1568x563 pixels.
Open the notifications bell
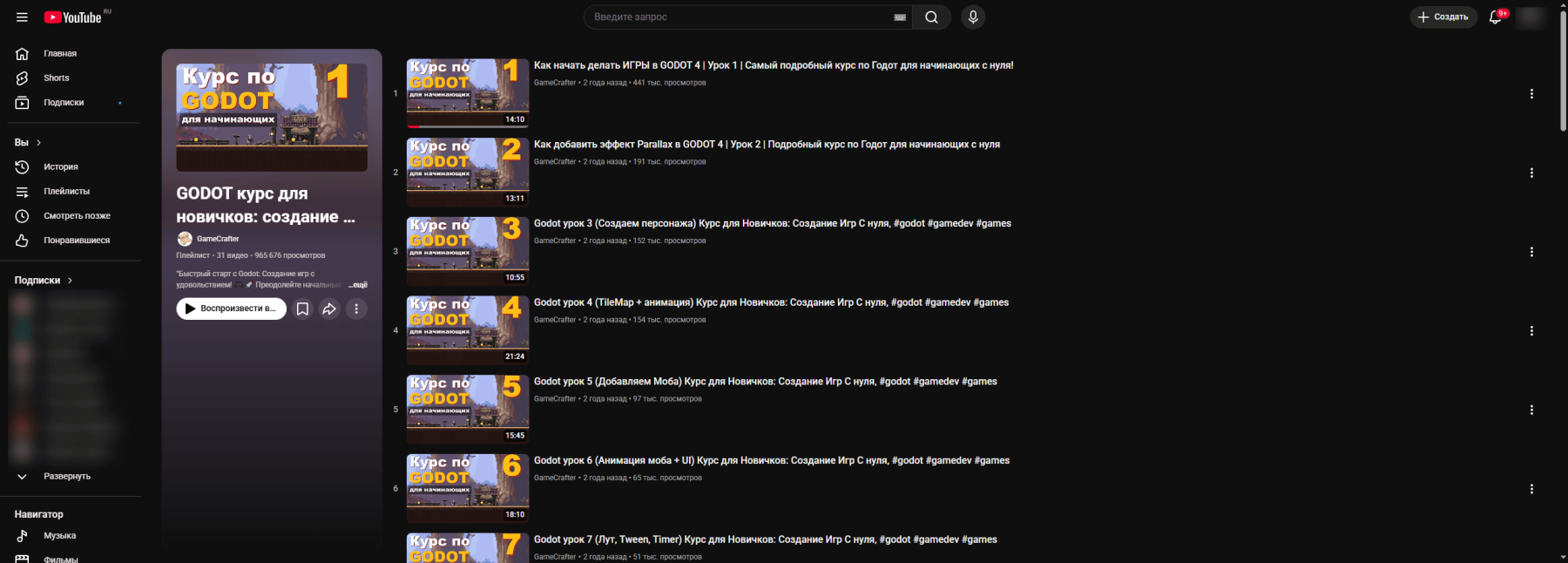pos(1496,17)
